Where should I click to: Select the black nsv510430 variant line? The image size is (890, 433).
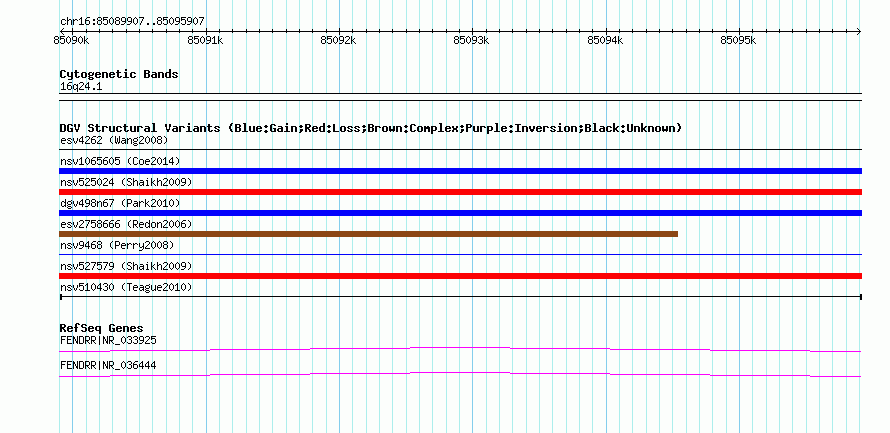[460, 297]
